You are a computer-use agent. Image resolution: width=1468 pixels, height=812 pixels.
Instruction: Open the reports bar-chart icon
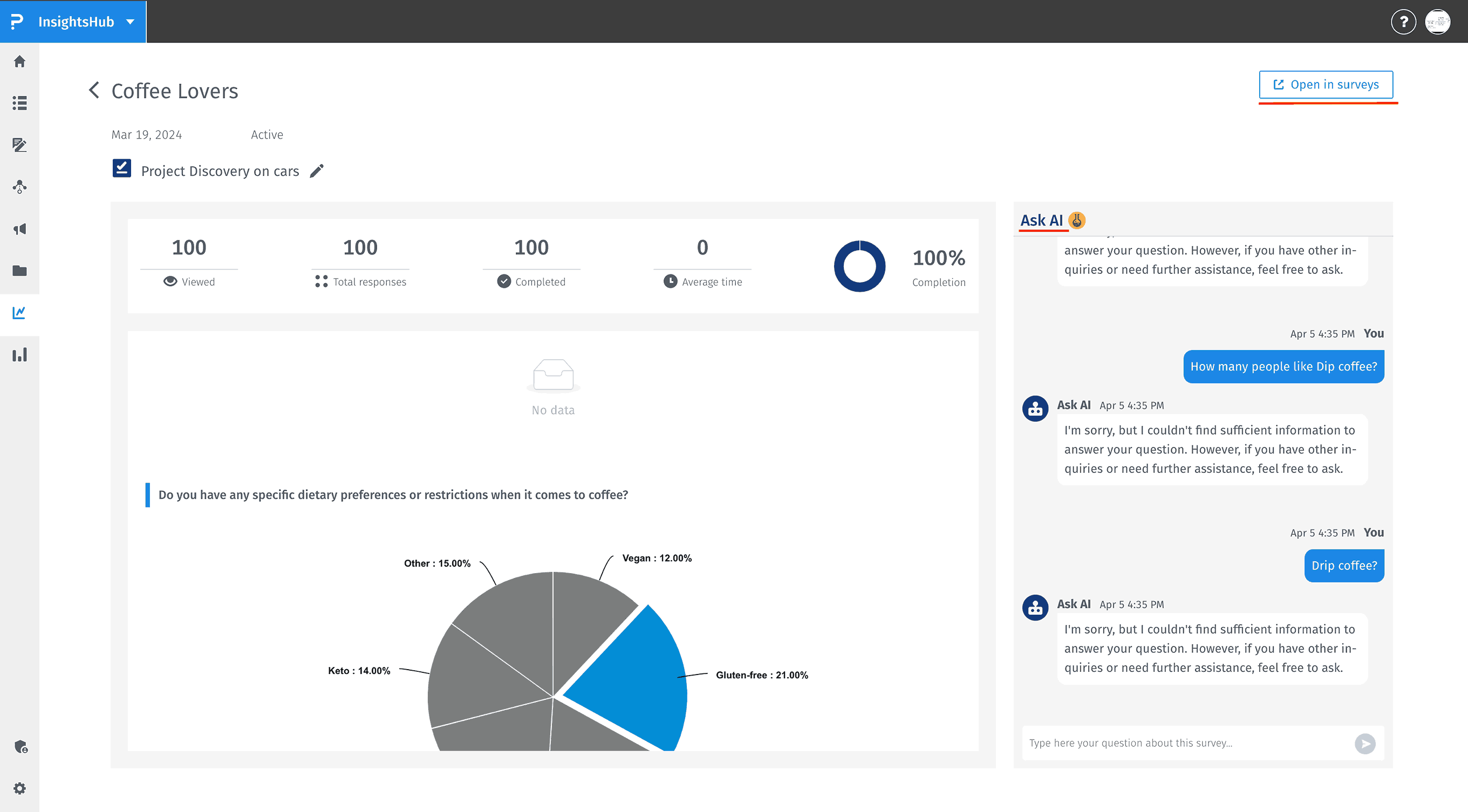pyautogui.click(x=19, y=354)
